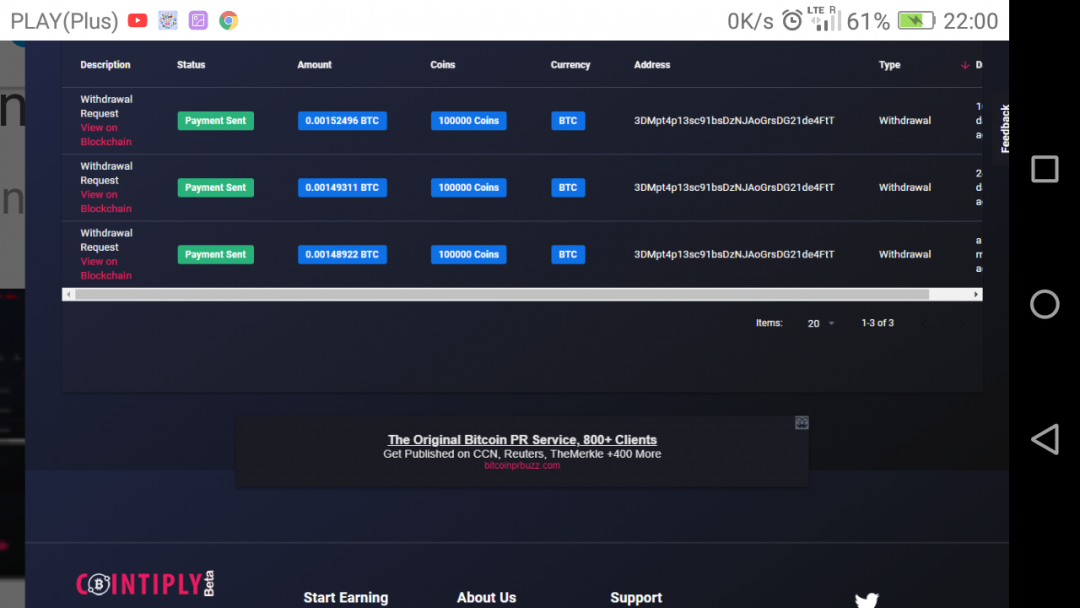Click the sort arrow on last column
Screen dimensions: 1080x608
965,65
